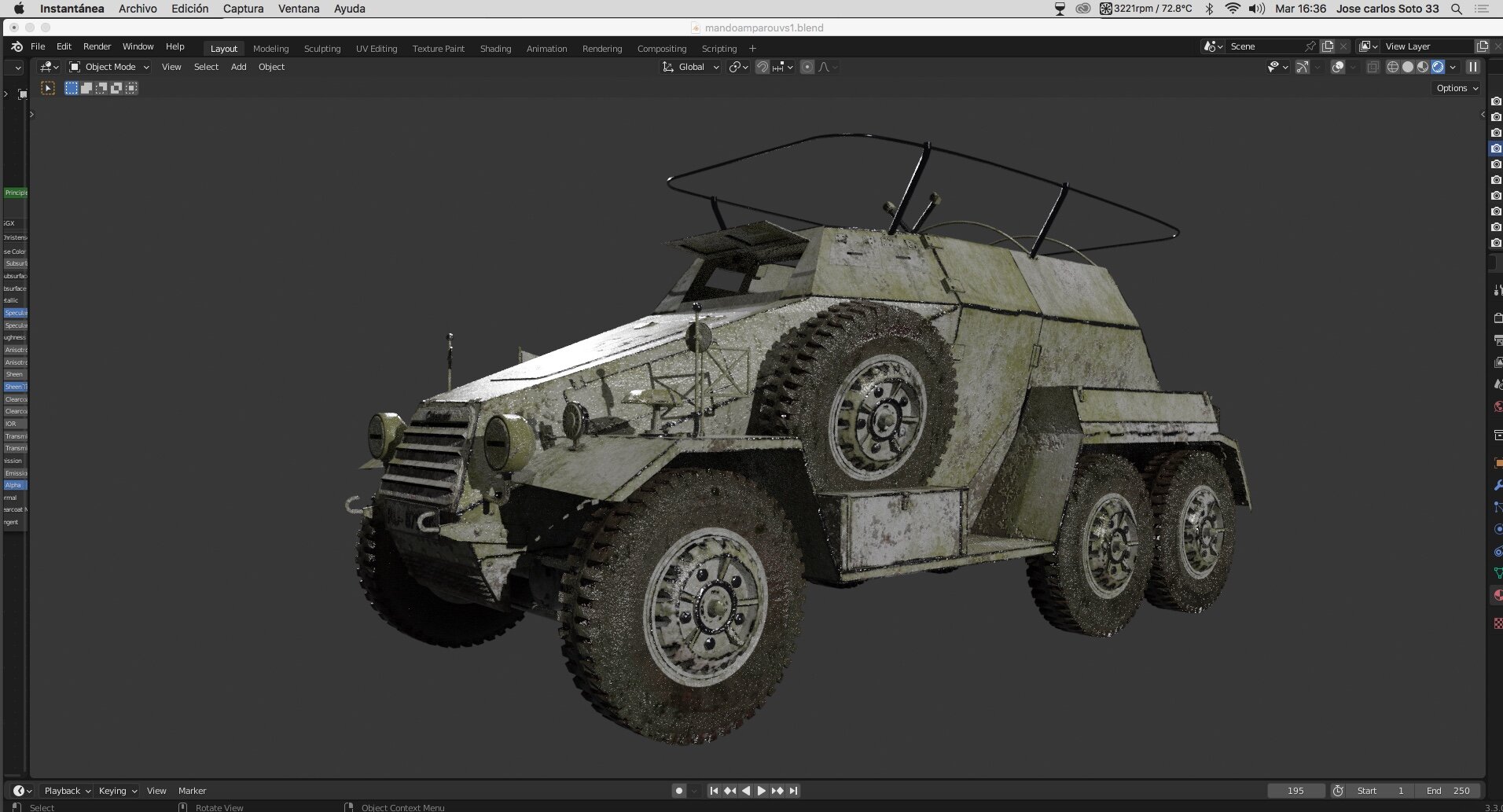The height and width of the screenshot is (812, 1503).
Task: Adjust the End frame value
Action: (x=1448, y=791)
